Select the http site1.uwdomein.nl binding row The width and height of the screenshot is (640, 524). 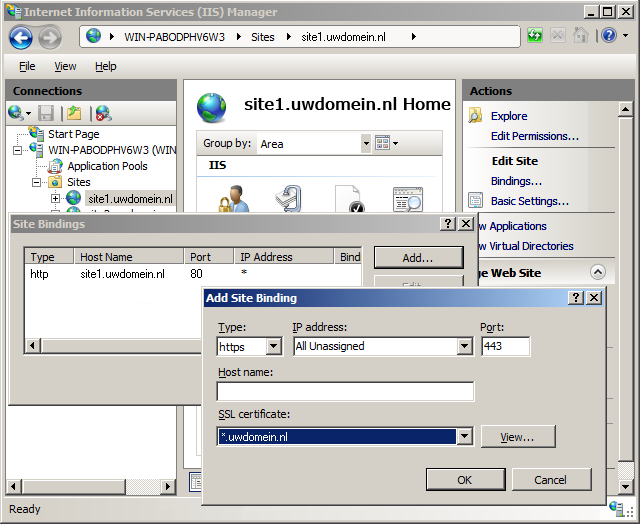pyautogui.click(x=193, y=273)
